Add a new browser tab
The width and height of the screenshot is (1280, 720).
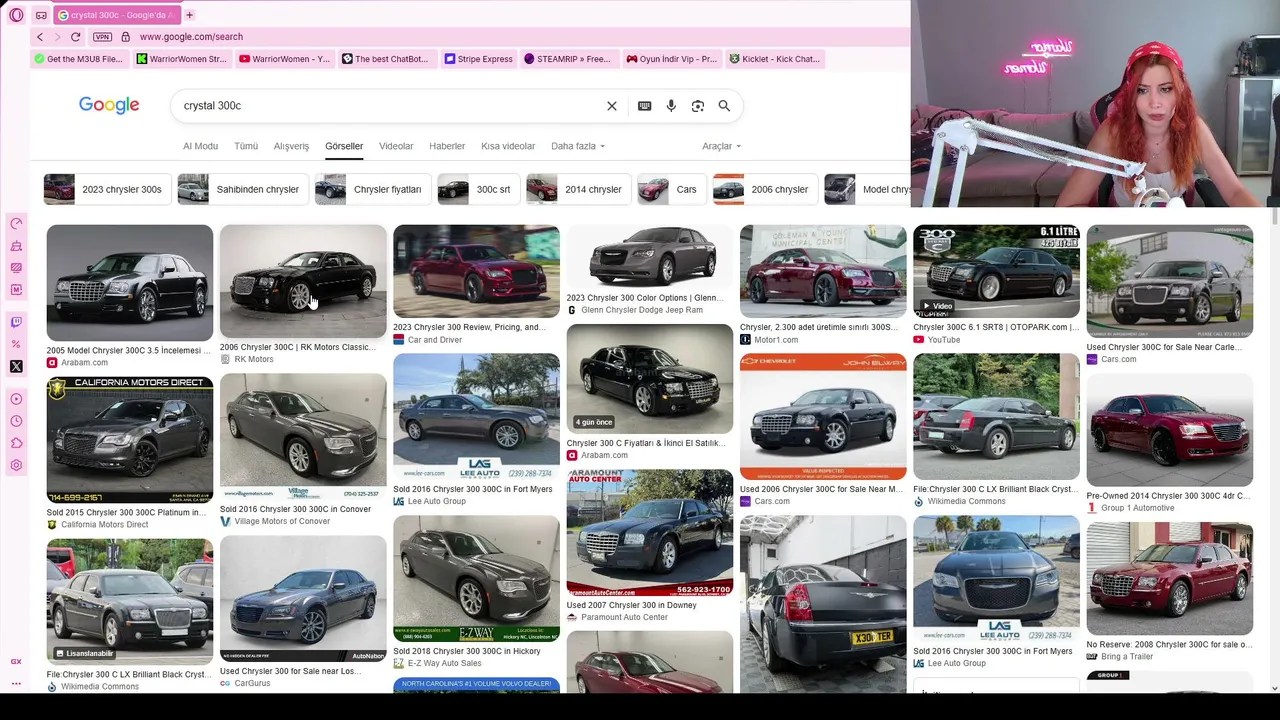[189, 15]
